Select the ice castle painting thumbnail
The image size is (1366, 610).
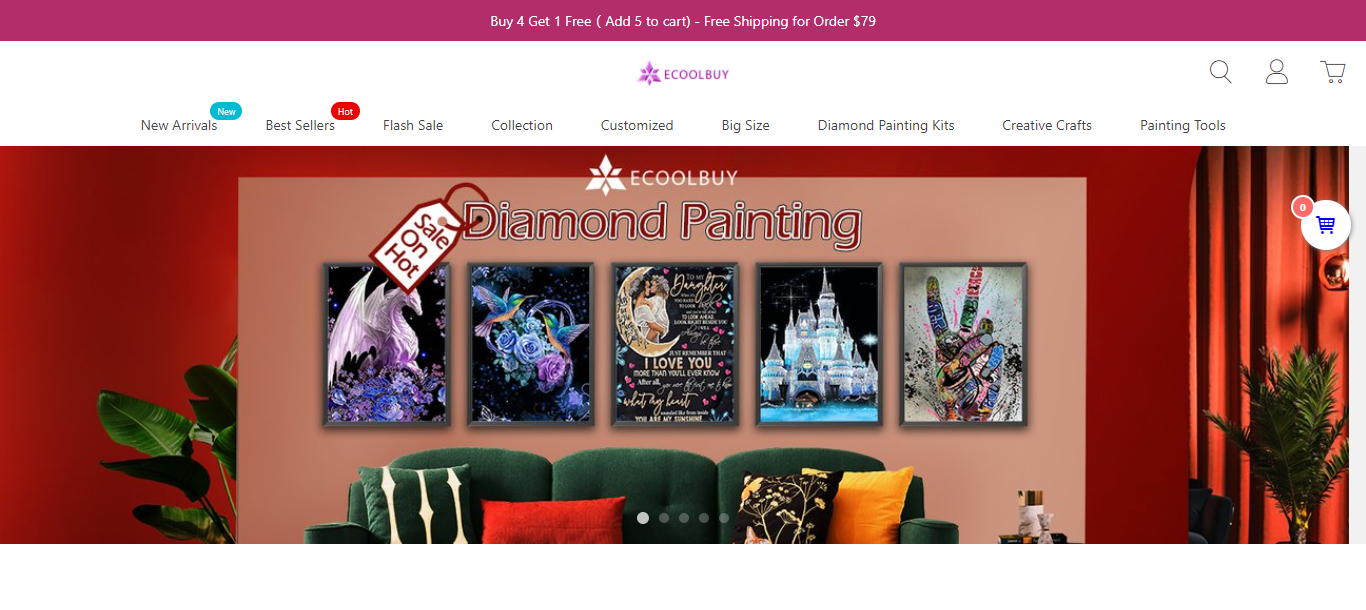tap(819, 344)
